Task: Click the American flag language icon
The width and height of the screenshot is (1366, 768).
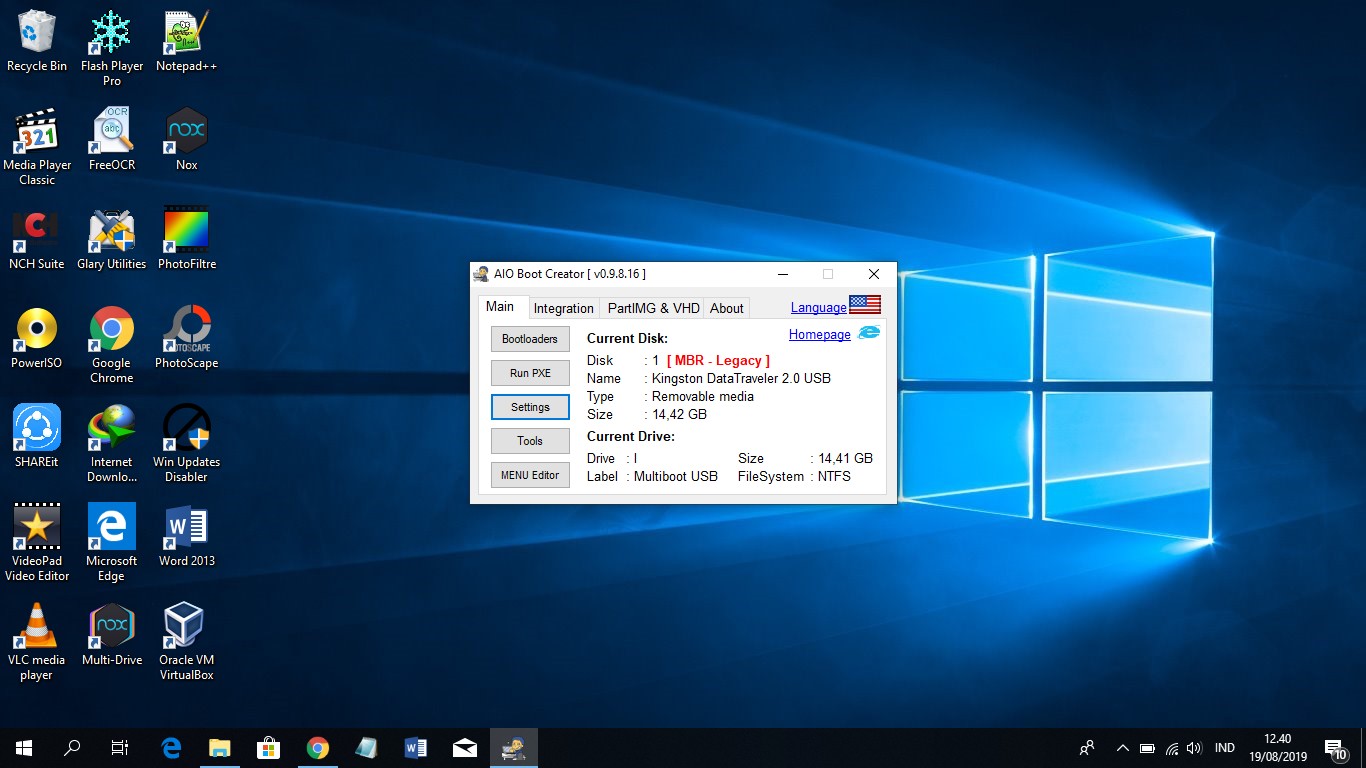Action: pos(864,304)
